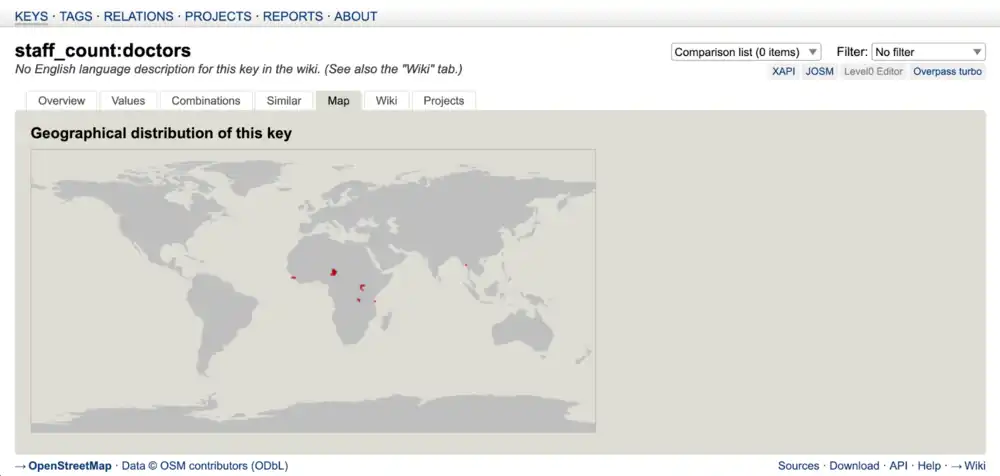Screen dimensions: 1000x476
Task: Launch JOSM remote edit button
Action: point(820,72)
